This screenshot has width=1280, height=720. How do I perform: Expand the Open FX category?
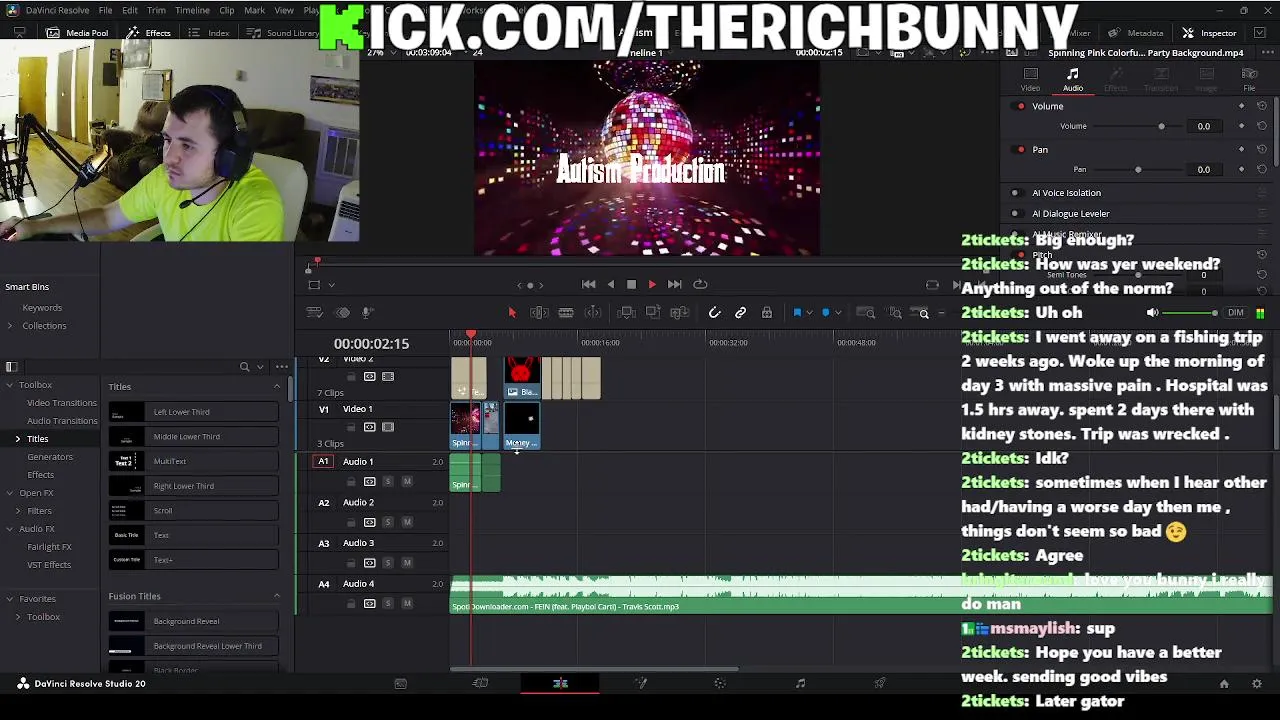point(10,493)
